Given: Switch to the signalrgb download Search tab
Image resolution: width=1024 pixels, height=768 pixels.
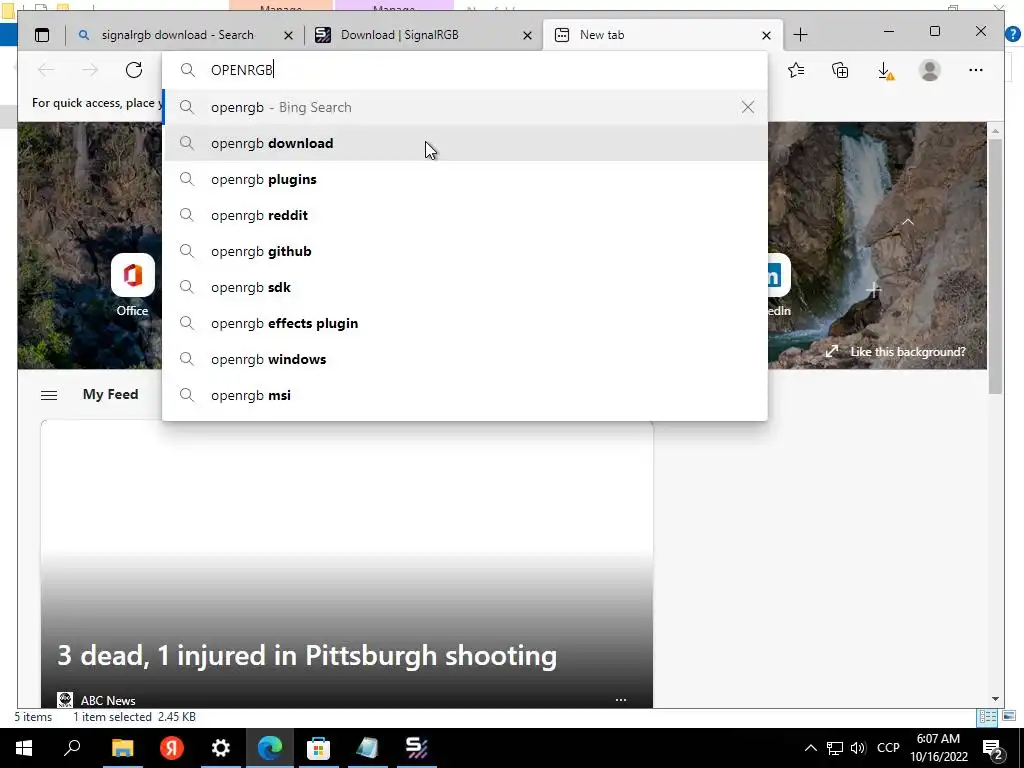Looking at the screenshot, I should click(x=177, y=35).
